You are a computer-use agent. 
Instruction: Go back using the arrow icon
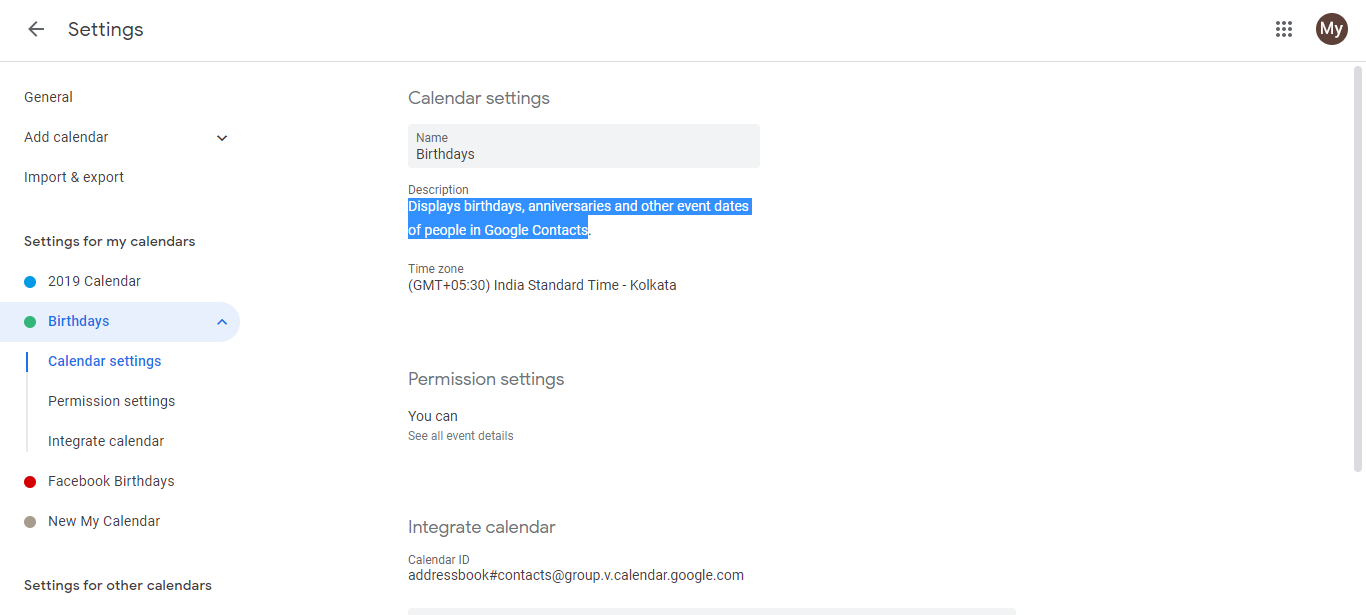[x=36, y=29]
